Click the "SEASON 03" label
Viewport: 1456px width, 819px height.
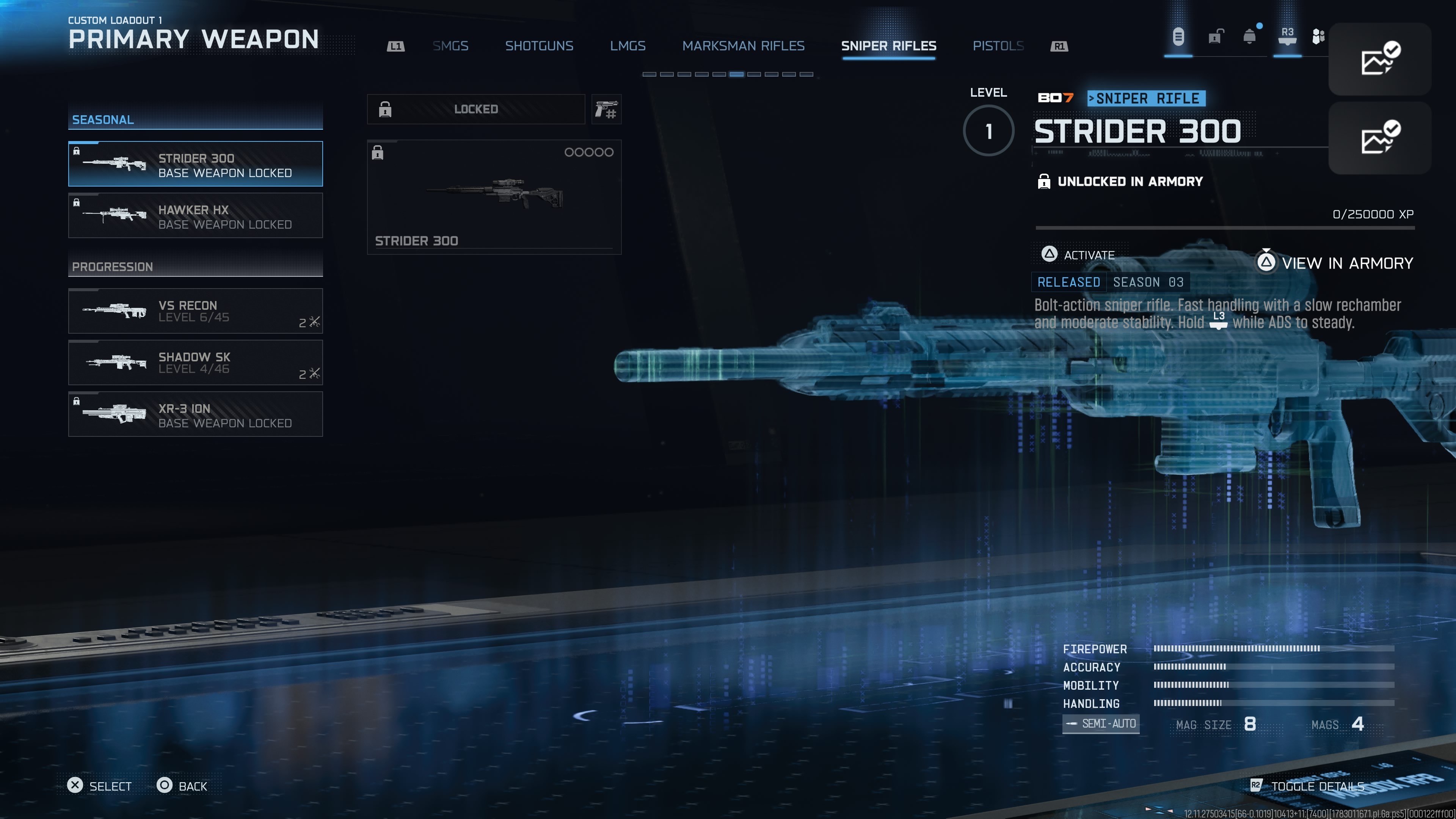coord(1148,282)
